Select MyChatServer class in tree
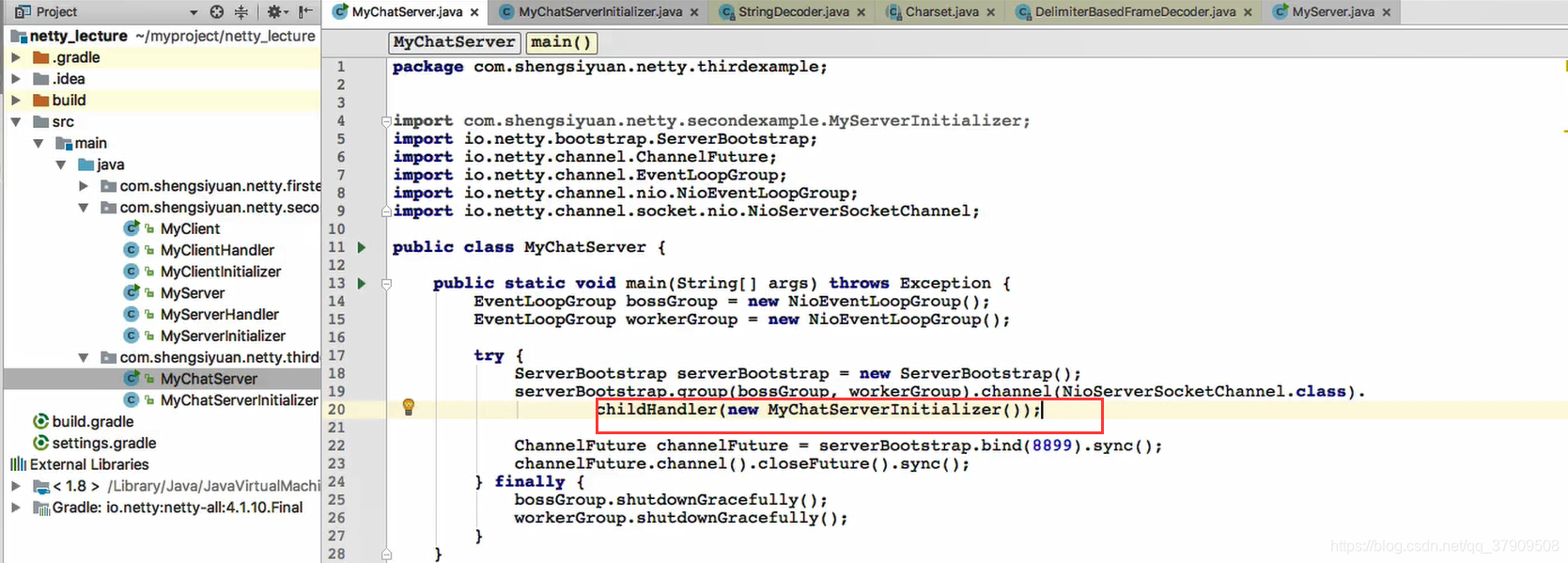The width and height of the screenshot is (1568, 563). click(x=209, y=379)
